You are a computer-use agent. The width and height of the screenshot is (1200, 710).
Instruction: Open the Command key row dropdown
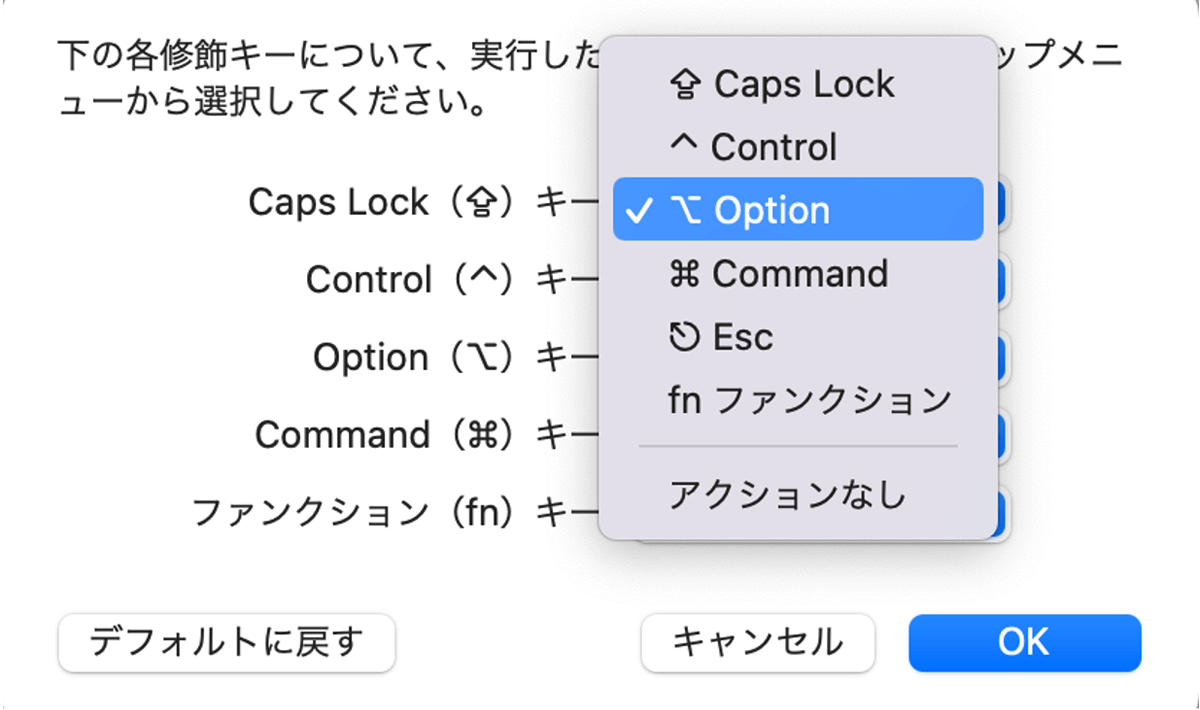coord(1002,434)
